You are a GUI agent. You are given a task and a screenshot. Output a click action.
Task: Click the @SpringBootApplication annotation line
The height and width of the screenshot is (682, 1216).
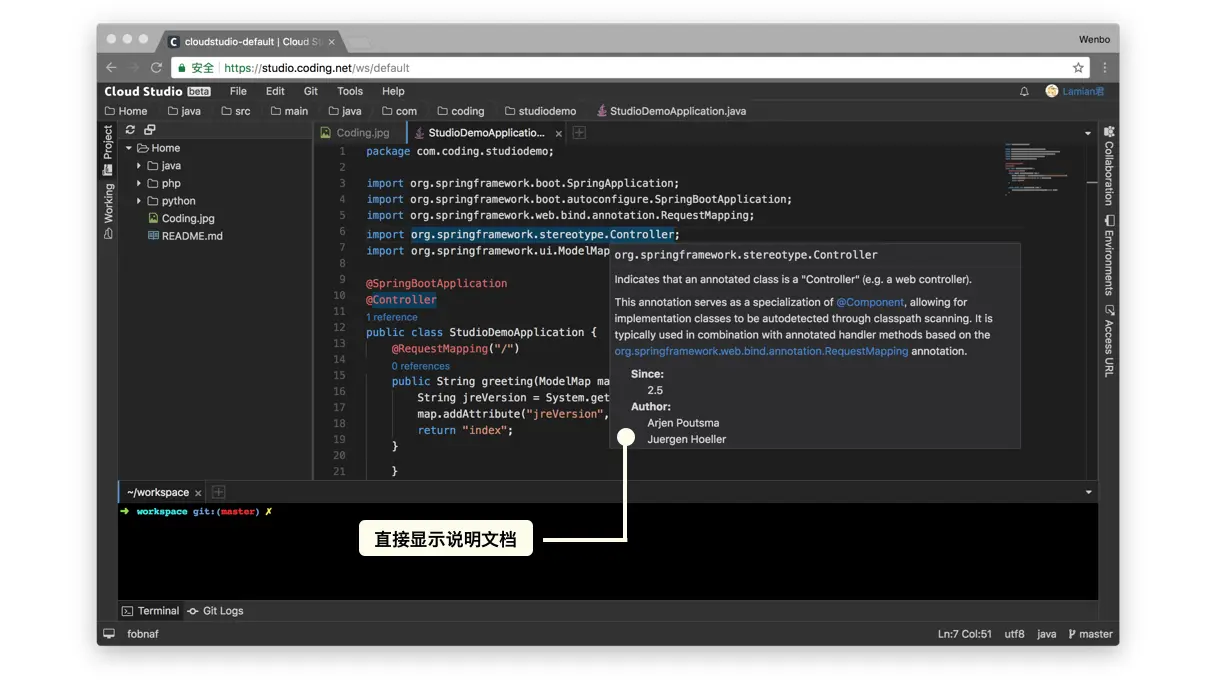[437, 283]
